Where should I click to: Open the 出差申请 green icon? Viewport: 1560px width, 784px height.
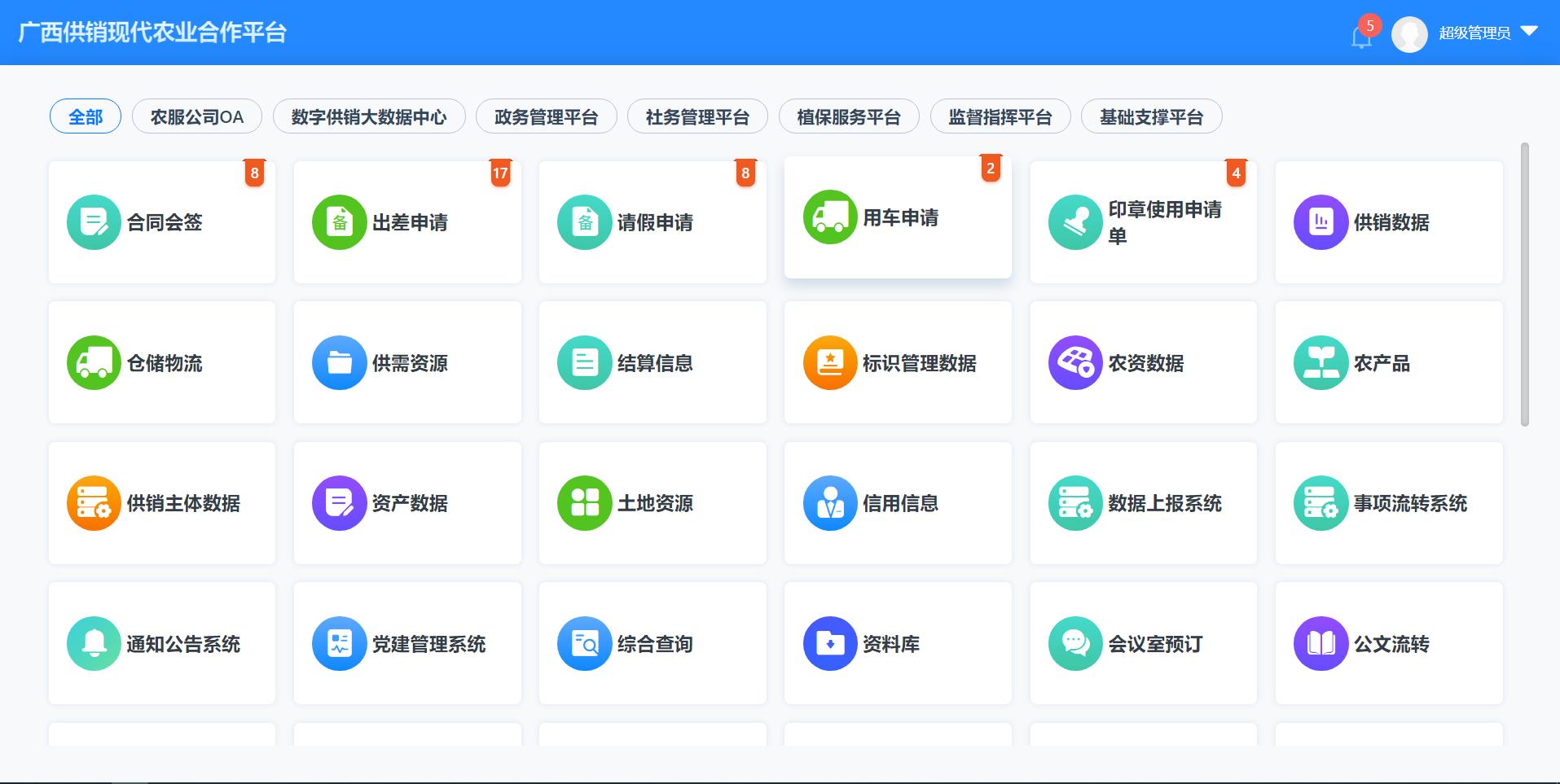tap(339, 222)
